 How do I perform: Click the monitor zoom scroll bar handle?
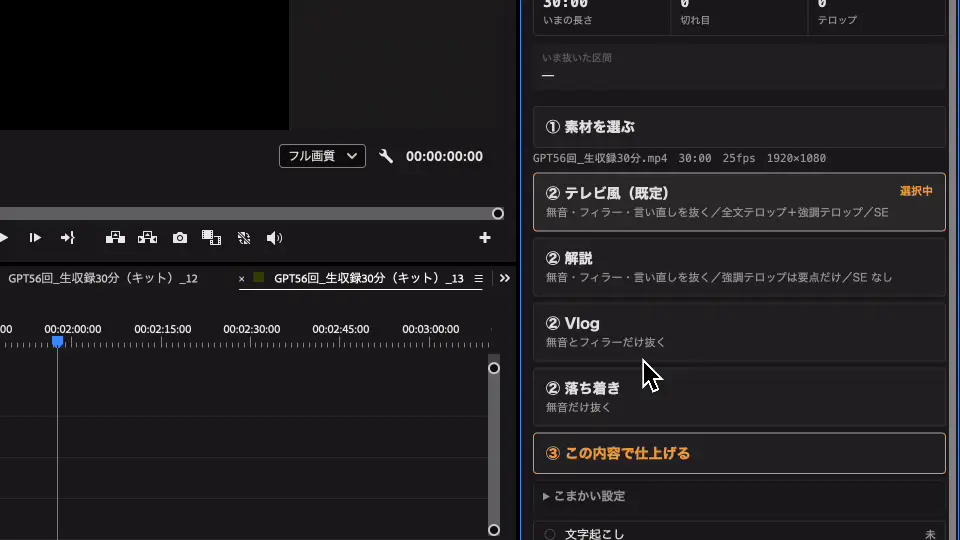click(498, 214)
